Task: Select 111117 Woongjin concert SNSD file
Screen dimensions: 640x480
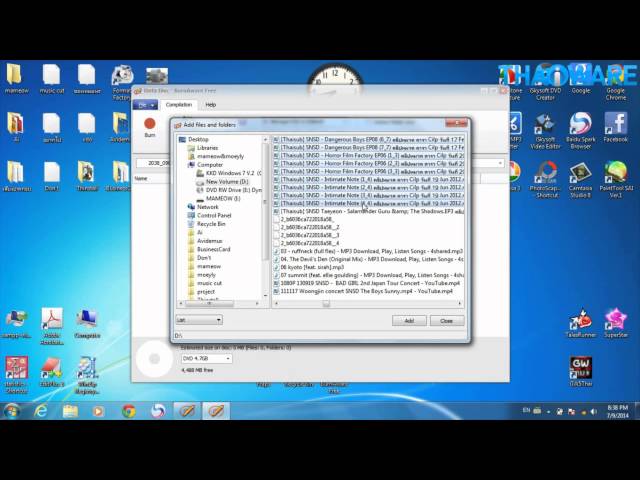Action: pyautogui.click(x=363, y=291)
